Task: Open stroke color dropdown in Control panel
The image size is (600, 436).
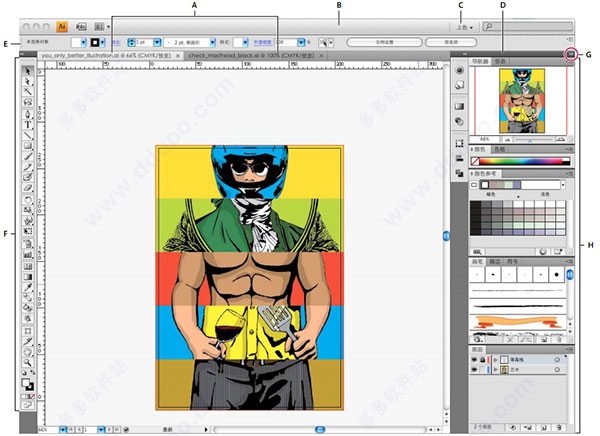Action: pyautogui.click(x=103, y=42)
